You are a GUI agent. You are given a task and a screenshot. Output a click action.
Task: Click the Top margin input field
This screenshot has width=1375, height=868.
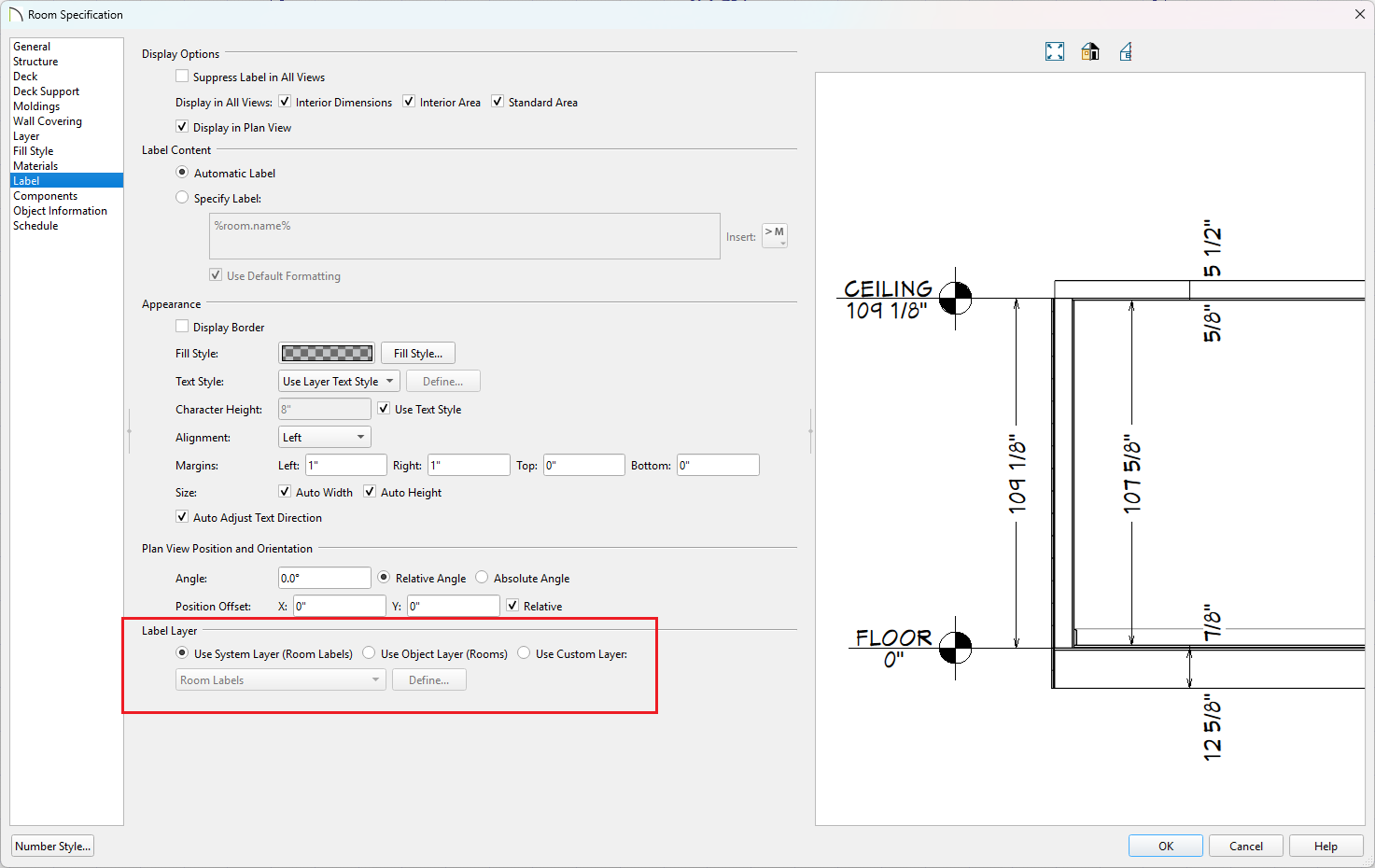(x=584, y=465)
